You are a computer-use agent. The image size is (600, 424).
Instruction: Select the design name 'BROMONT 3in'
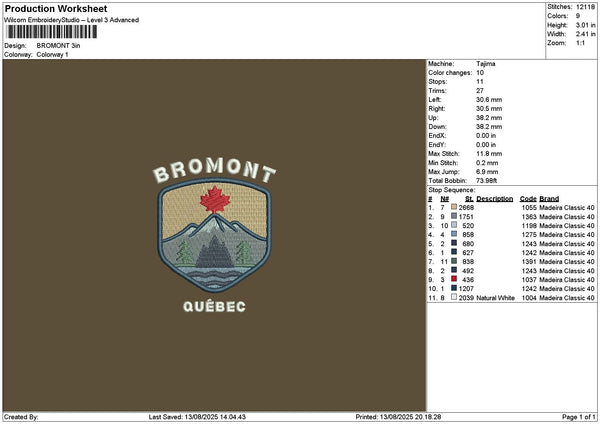point(58,46)
